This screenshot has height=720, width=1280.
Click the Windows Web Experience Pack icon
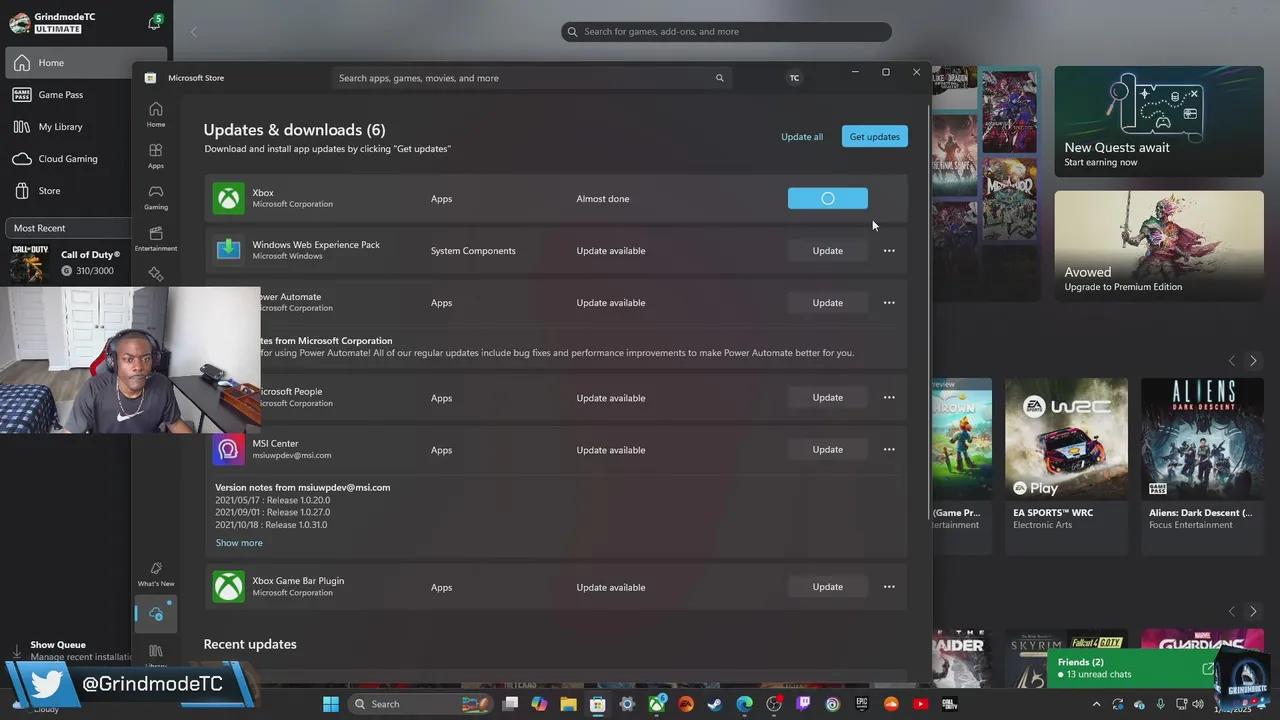pyautogui.click(x=229, y=250)
